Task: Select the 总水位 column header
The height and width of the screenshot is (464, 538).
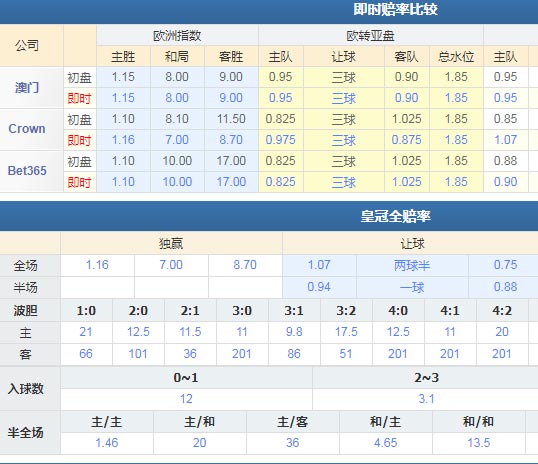Action: click(456, 57)
